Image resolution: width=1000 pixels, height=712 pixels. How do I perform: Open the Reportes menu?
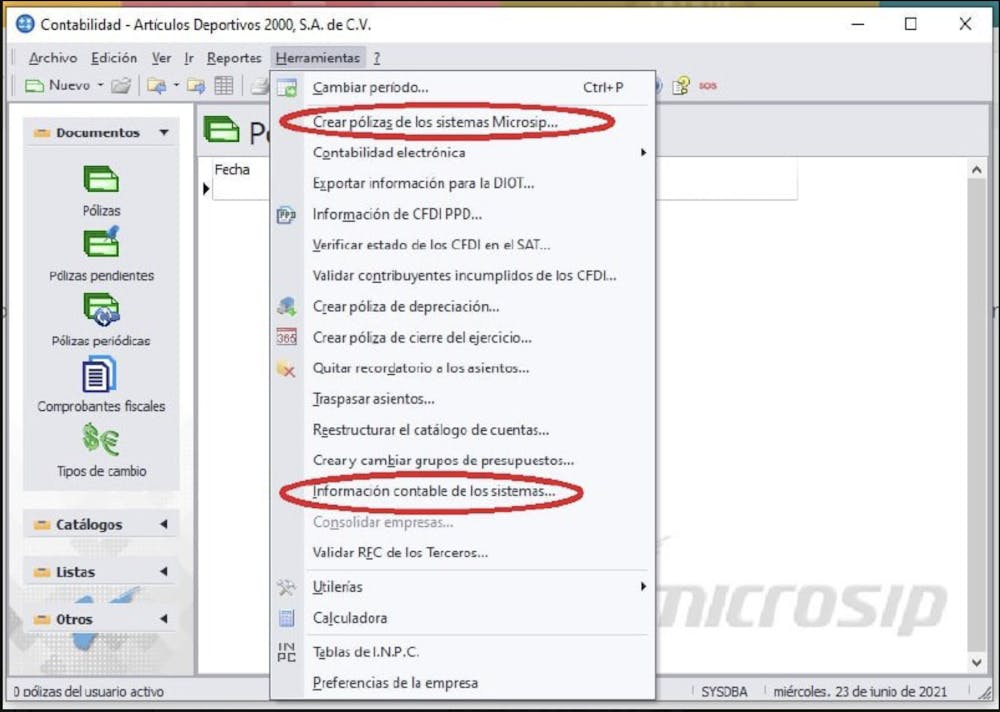[x=234, y=58]
